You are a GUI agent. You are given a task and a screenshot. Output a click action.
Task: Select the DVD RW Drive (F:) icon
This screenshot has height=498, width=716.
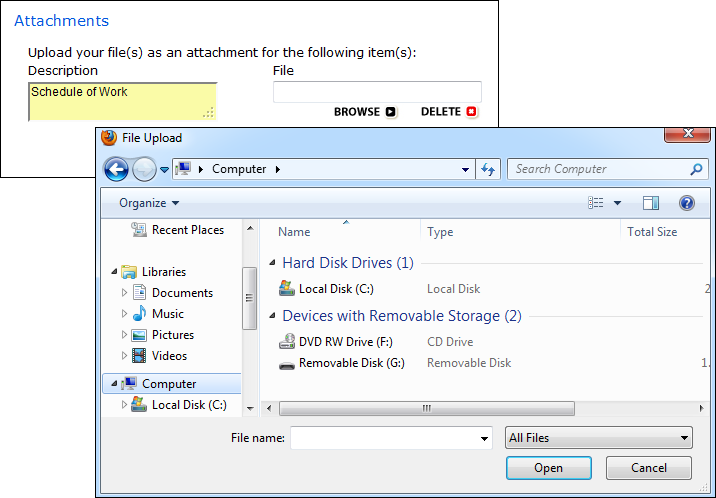(287, 342)
